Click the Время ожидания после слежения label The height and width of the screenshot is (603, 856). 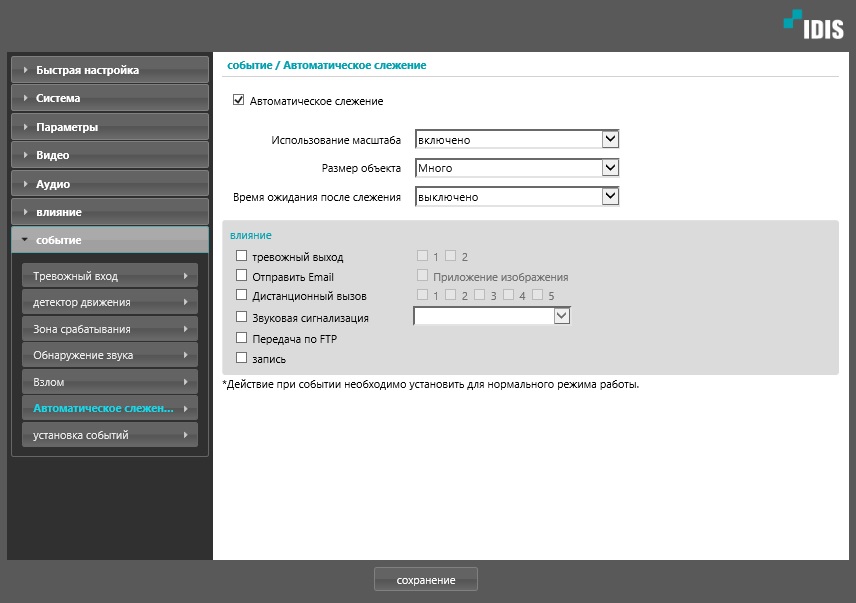tap(317, 197)
